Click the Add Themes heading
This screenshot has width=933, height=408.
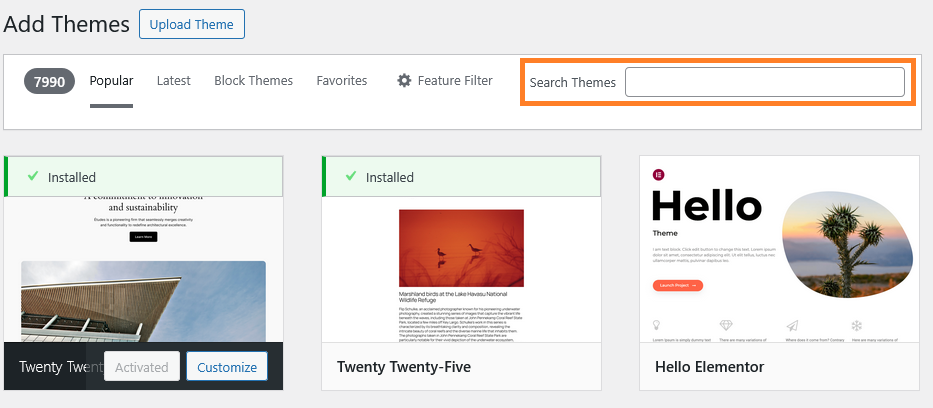click(x=67, y=24)
